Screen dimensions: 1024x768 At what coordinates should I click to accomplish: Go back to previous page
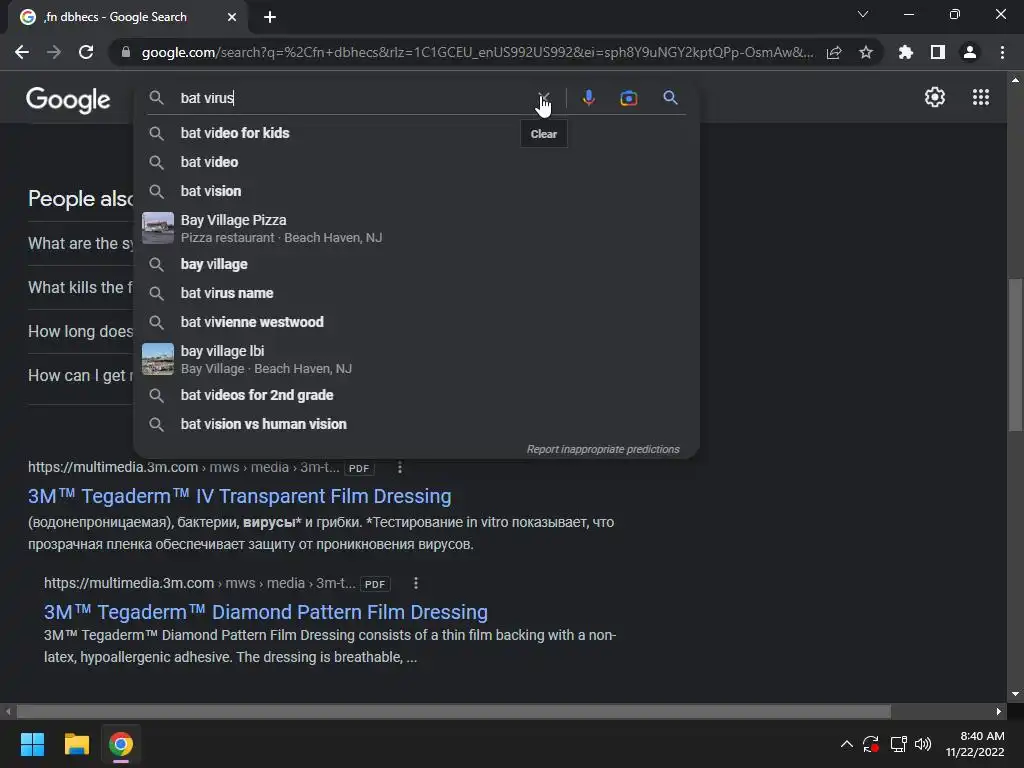point(22,52)
